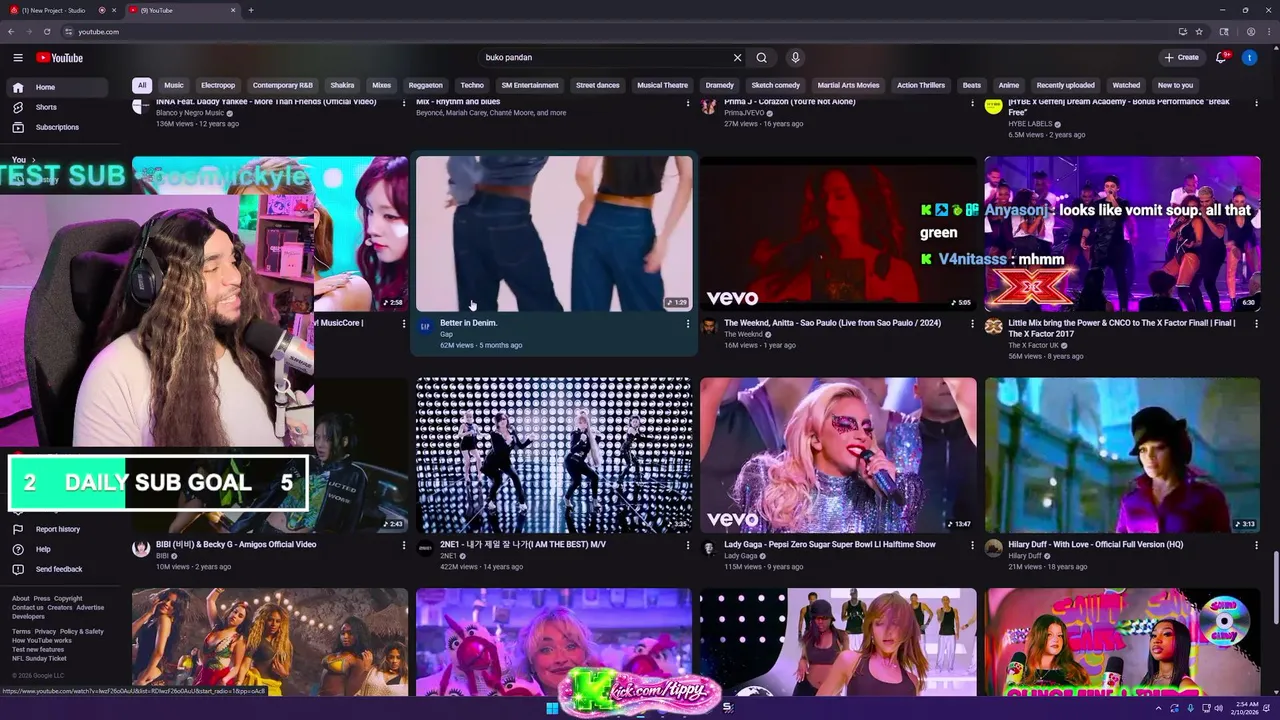
Task: Select the New to you chip
Action: 1175,85
